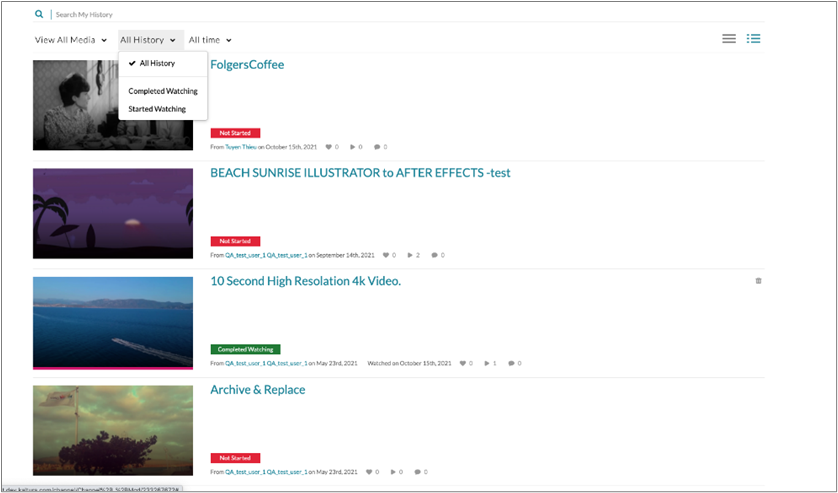Click the September 14th, 2021 date text
Viewport: 838px width, 493px height.
tap(346, 256)
